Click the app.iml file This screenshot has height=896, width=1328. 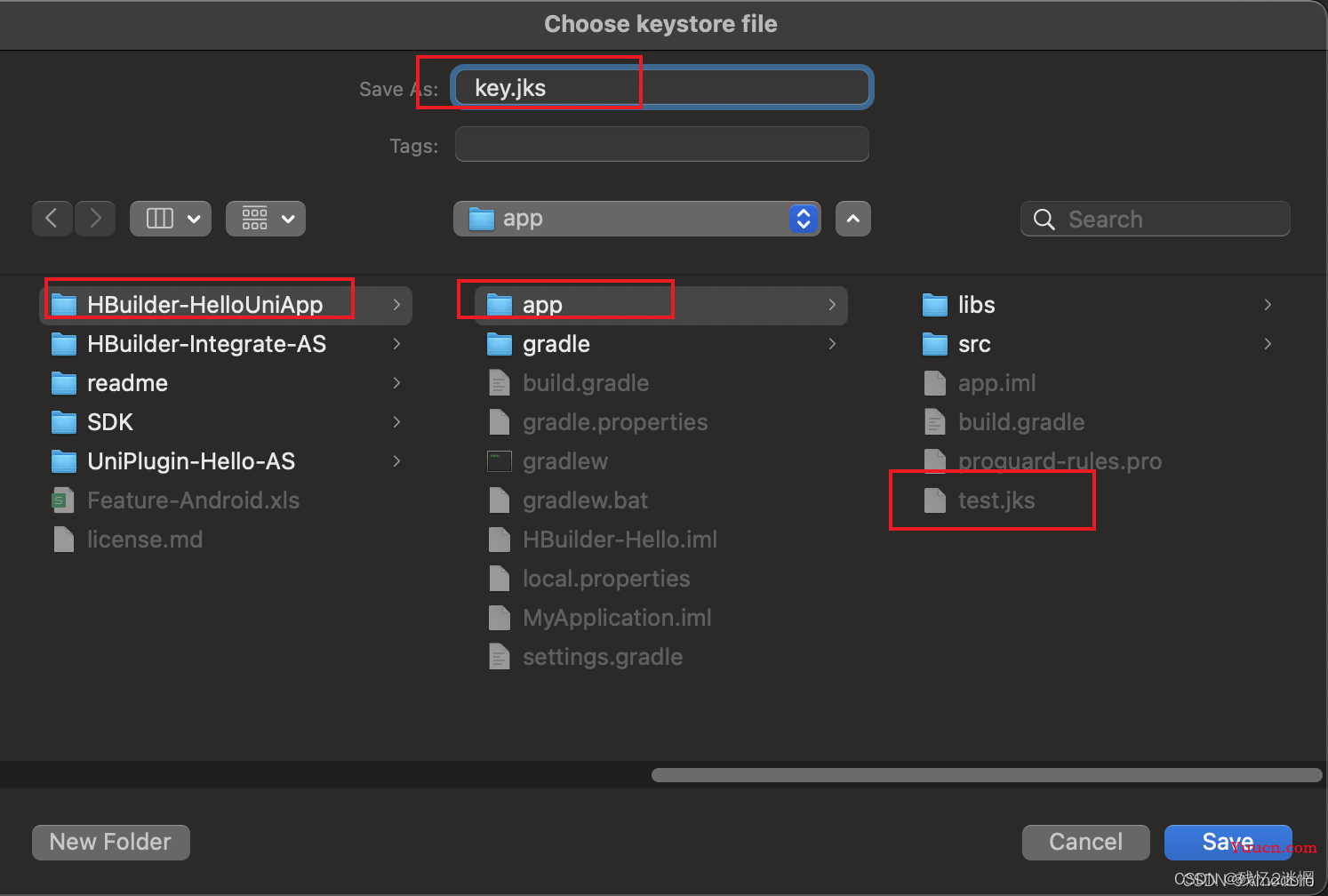tap(1097, 383)
